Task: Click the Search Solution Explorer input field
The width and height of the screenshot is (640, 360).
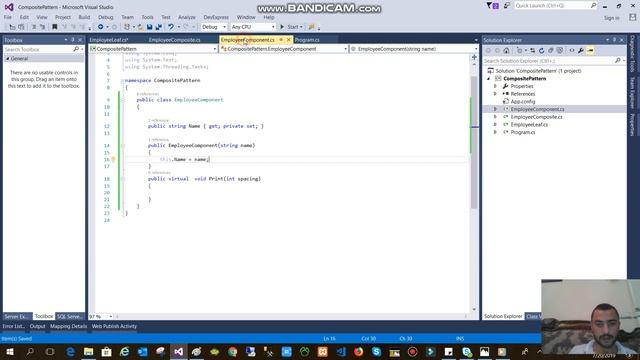Action: click(549, 60)
